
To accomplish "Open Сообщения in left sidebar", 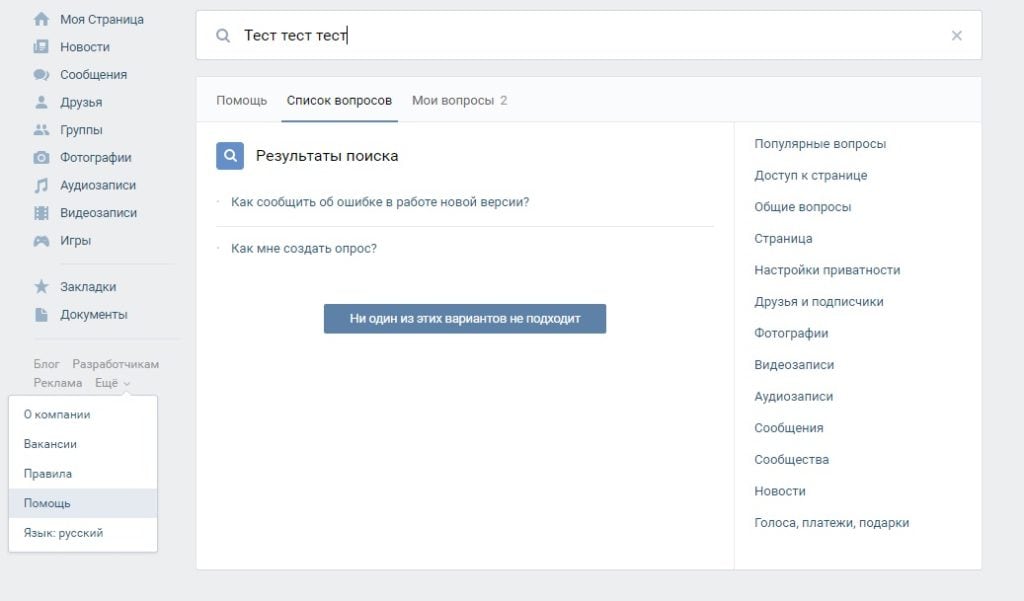I will [93, 74].
